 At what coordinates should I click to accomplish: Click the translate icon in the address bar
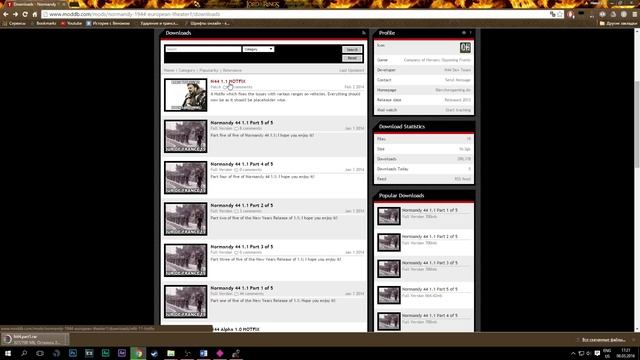point(553,14)
